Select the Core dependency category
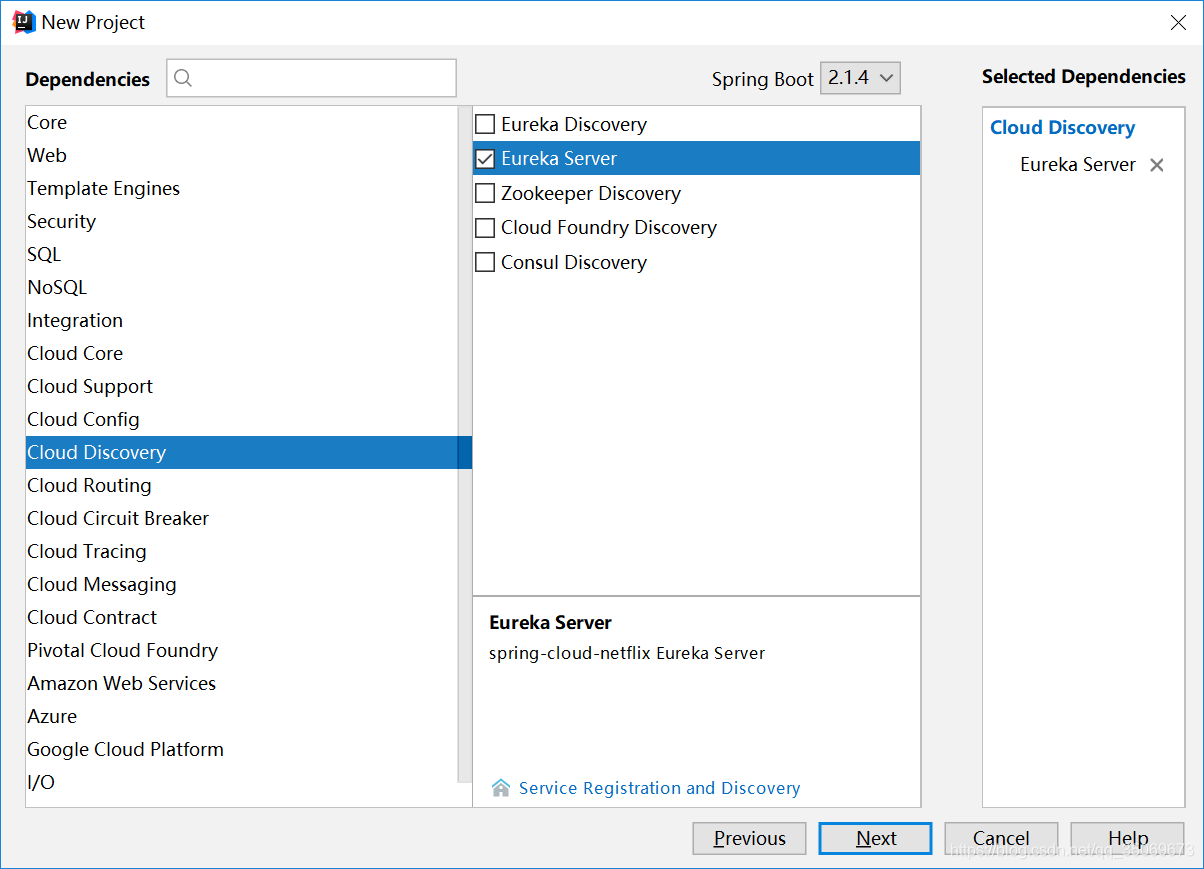Image resolution: width=1204 pixels, height=869 pixels. click(242, 122)
